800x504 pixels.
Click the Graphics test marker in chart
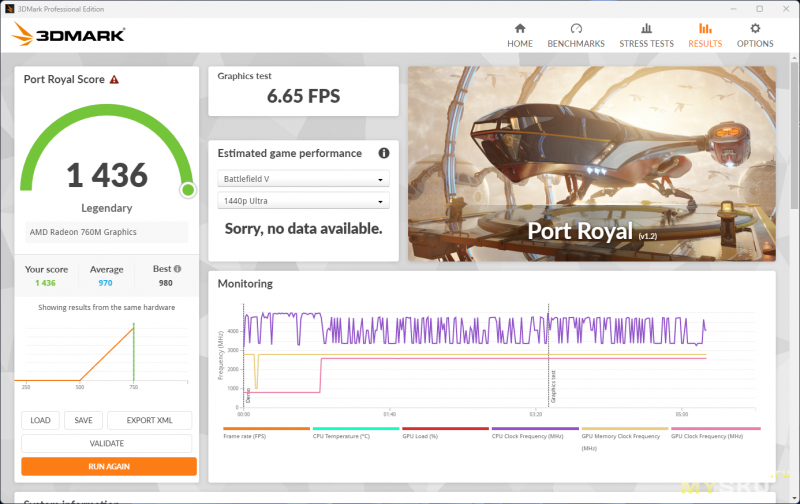(x=553, y=387)
